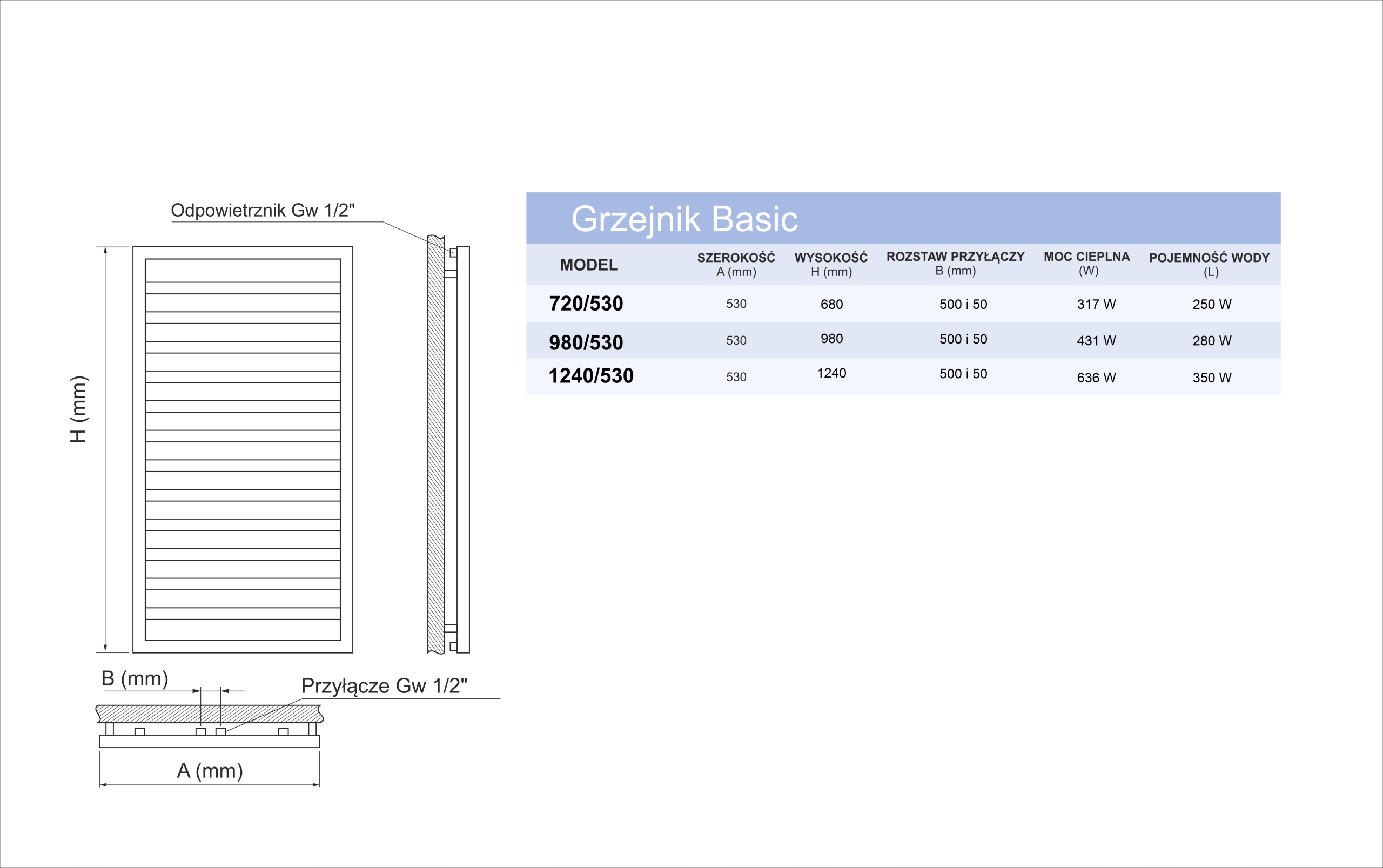Click the MODEL column header
This screenshot has width=1383, height=868.
coord(589,265)
